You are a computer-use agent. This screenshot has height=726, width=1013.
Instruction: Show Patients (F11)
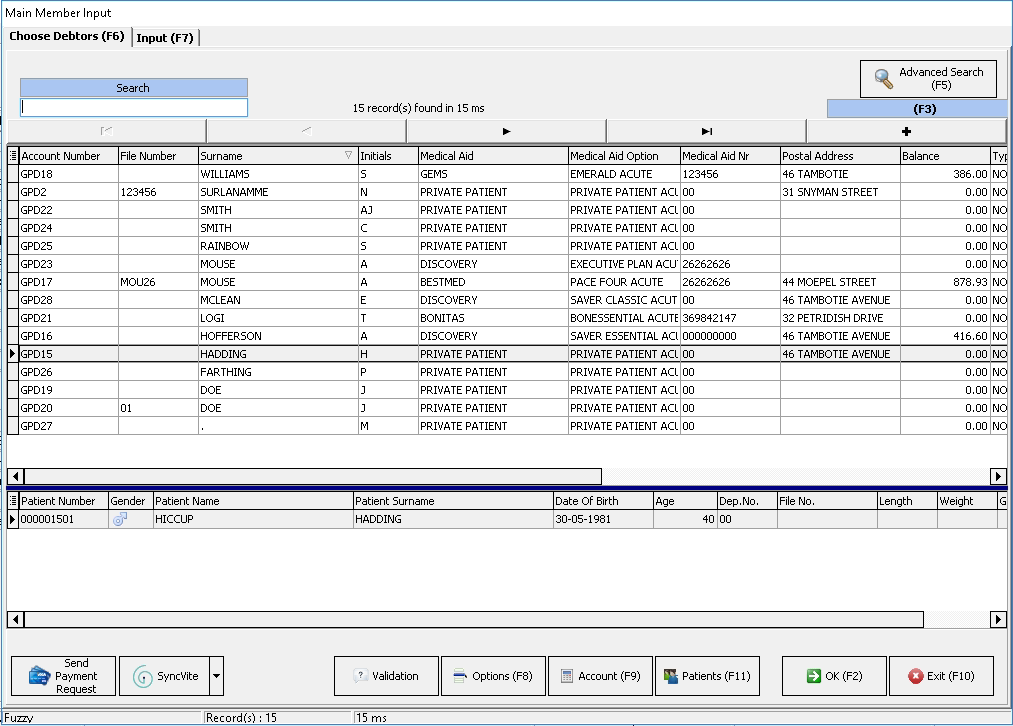click(x=707, y=676)
